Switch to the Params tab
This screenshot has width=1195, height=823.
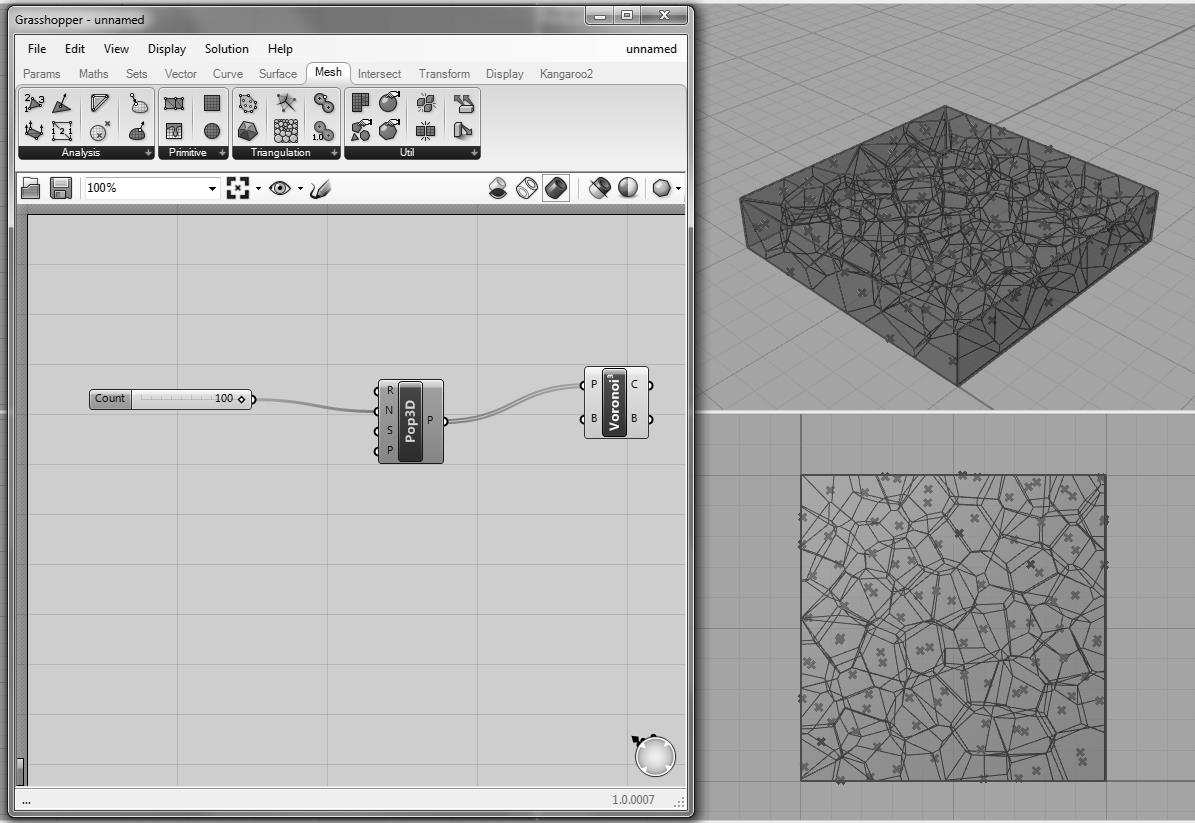(x=41, y=74)
